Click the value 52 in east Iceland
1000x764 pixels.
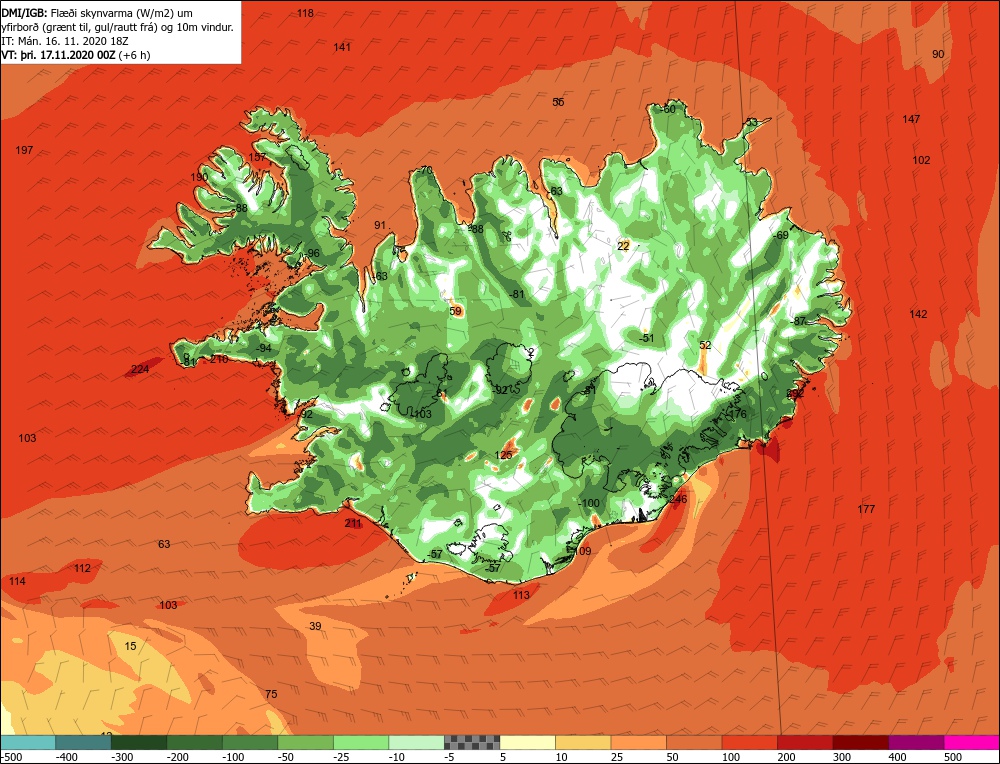pyautogui.click(x=705, y=345)
